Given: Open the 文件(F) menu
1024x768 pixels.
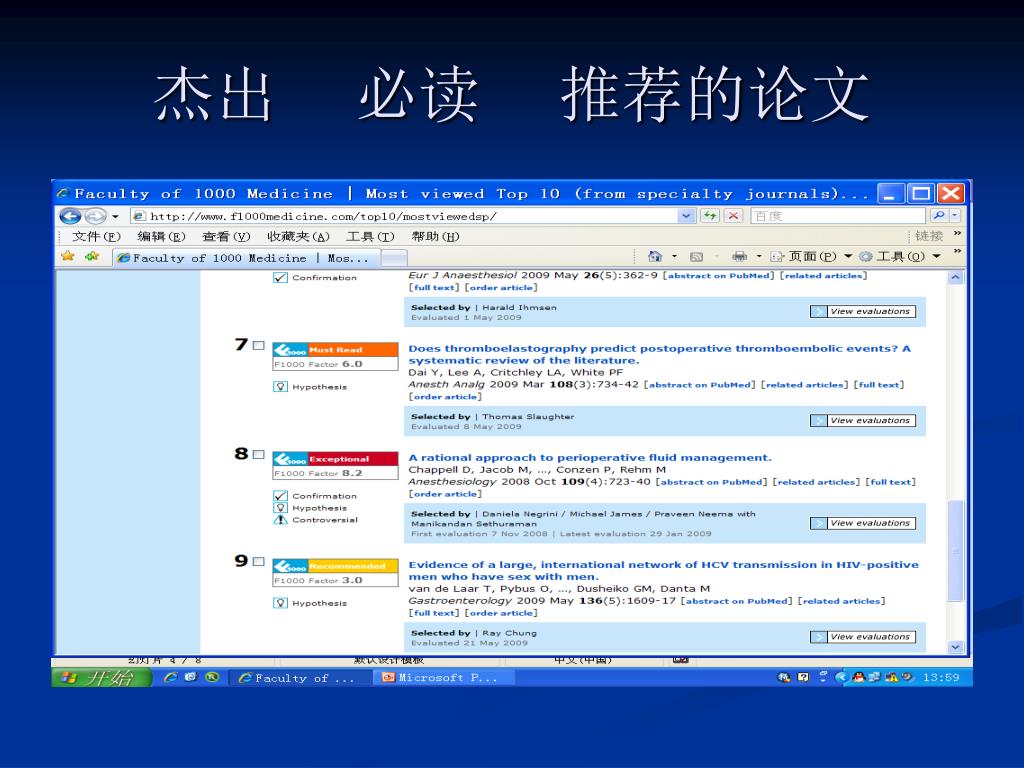Looking at the screenshot, I should point(97,236).
